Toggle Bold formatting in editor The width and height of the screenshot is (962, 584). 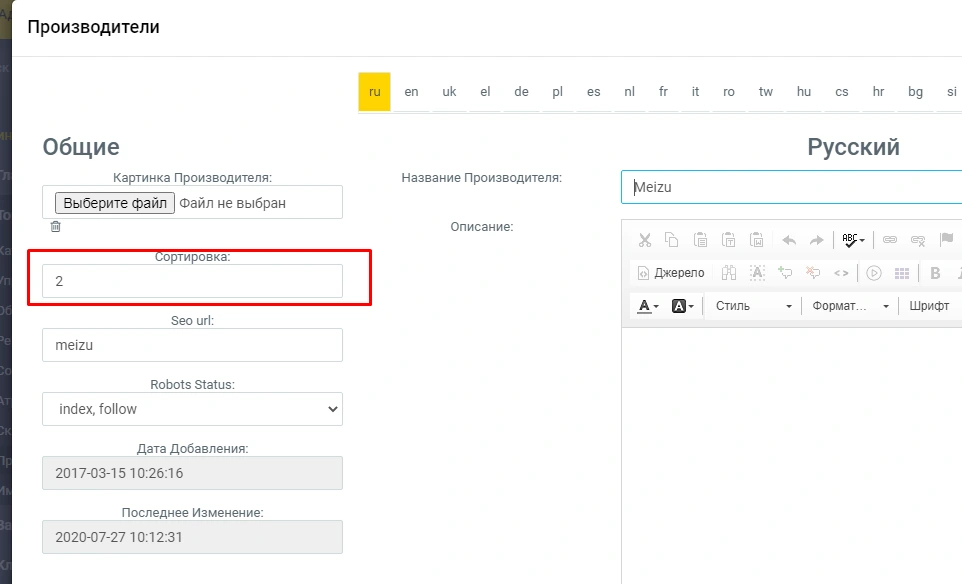(936, 273)
